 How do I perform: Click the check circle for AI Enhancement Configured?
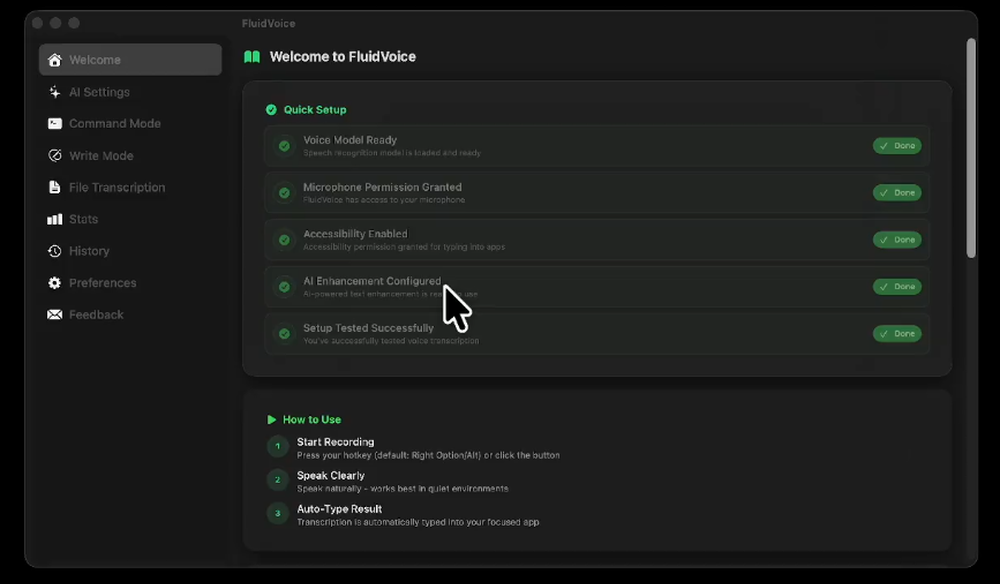click(x=284, y=287)
